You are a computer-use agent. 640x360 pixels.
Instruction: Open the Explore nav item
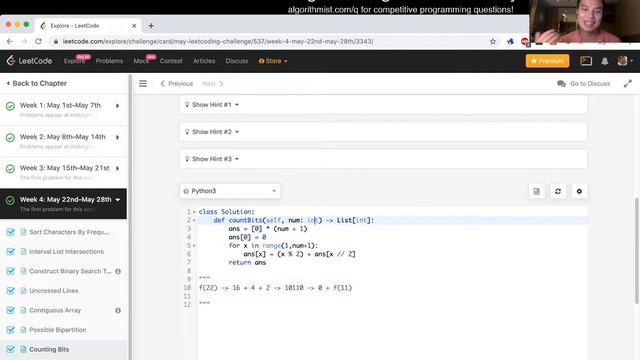tap(74, 61)
